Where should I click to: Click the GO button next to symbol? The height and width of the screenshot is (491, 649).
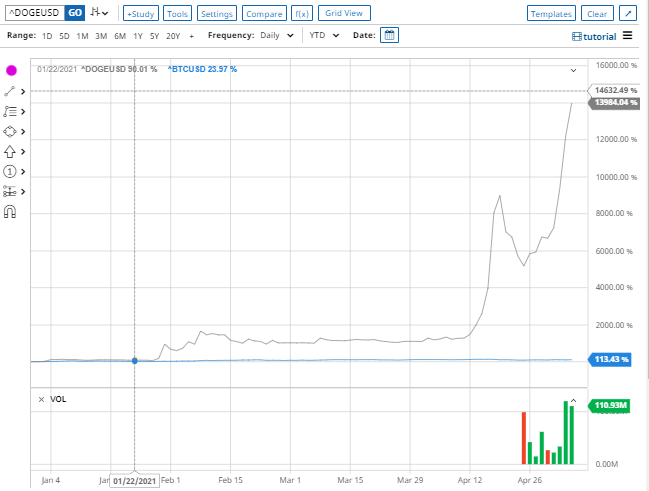(75, 13)
